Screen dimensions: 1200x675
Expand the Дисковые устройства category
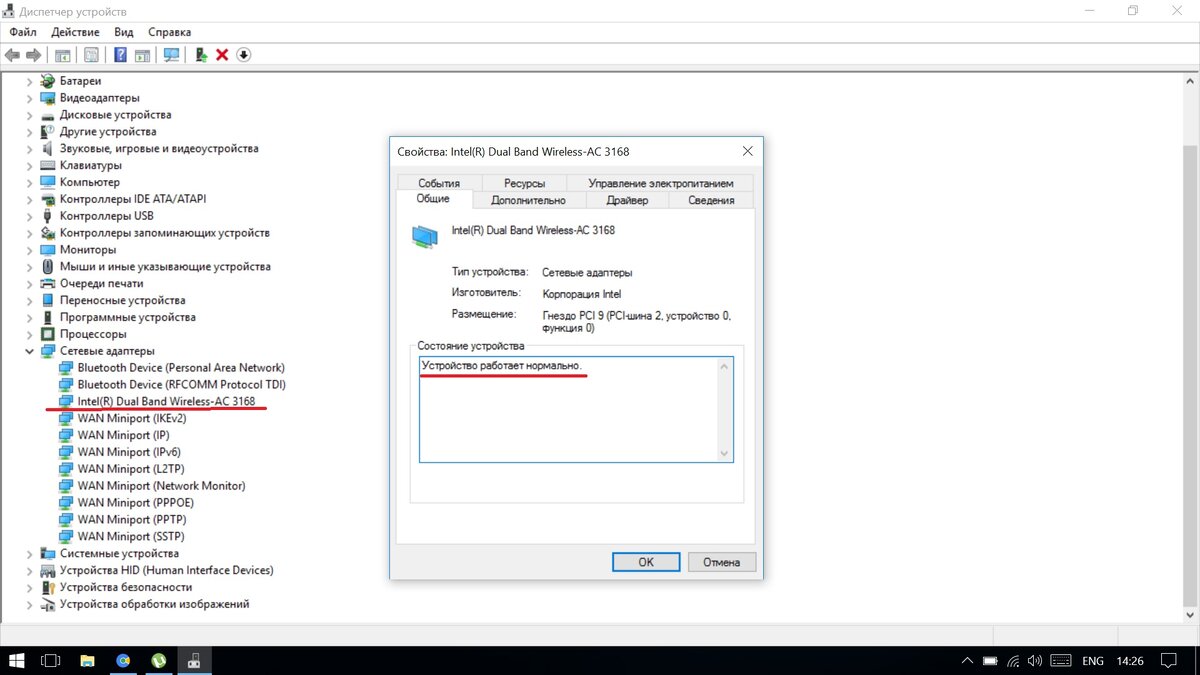(29, 115)
